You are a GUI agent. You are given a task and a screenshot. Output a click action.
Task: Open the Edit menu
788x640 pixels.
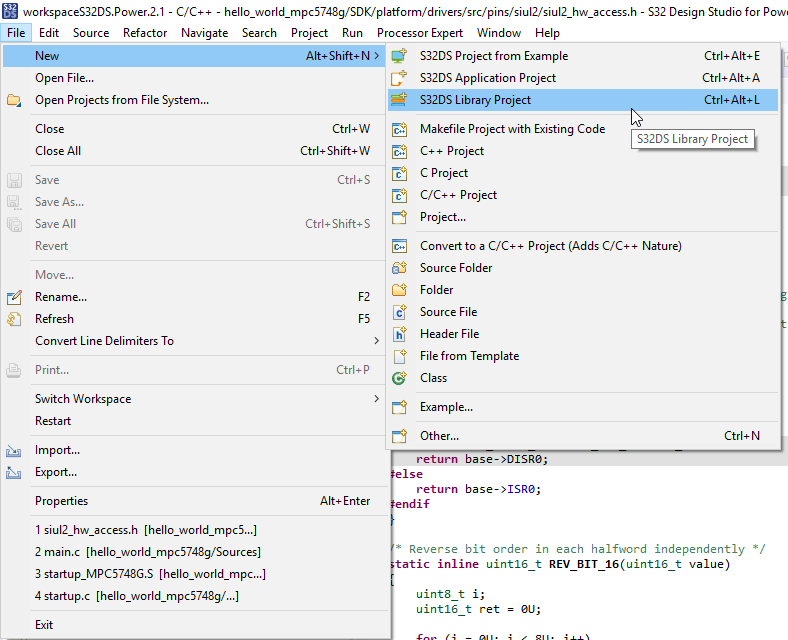[x=49, y=33]
